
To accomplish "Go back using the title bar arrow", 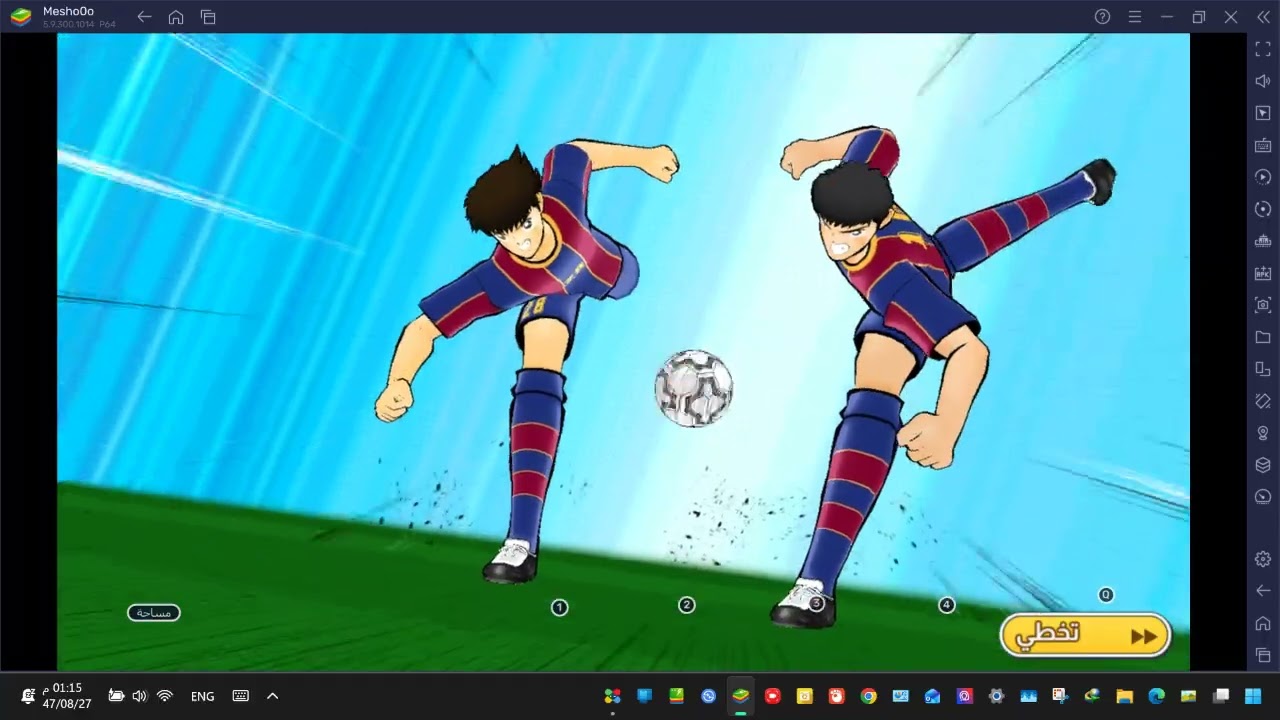I will click(x=144, y=17).
